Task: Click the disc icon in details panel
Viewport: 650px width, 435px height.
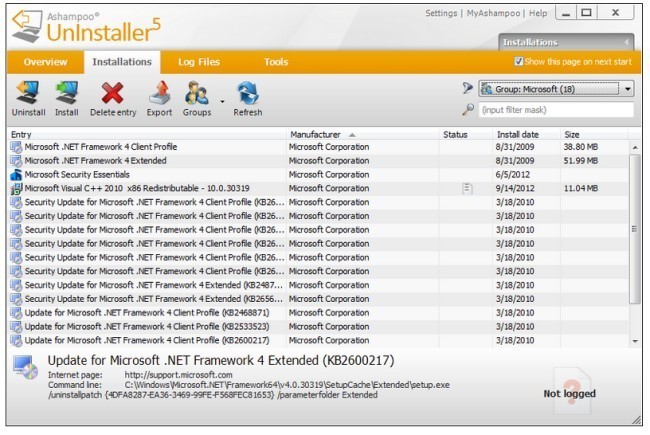Action: click(x=25, y=367)
